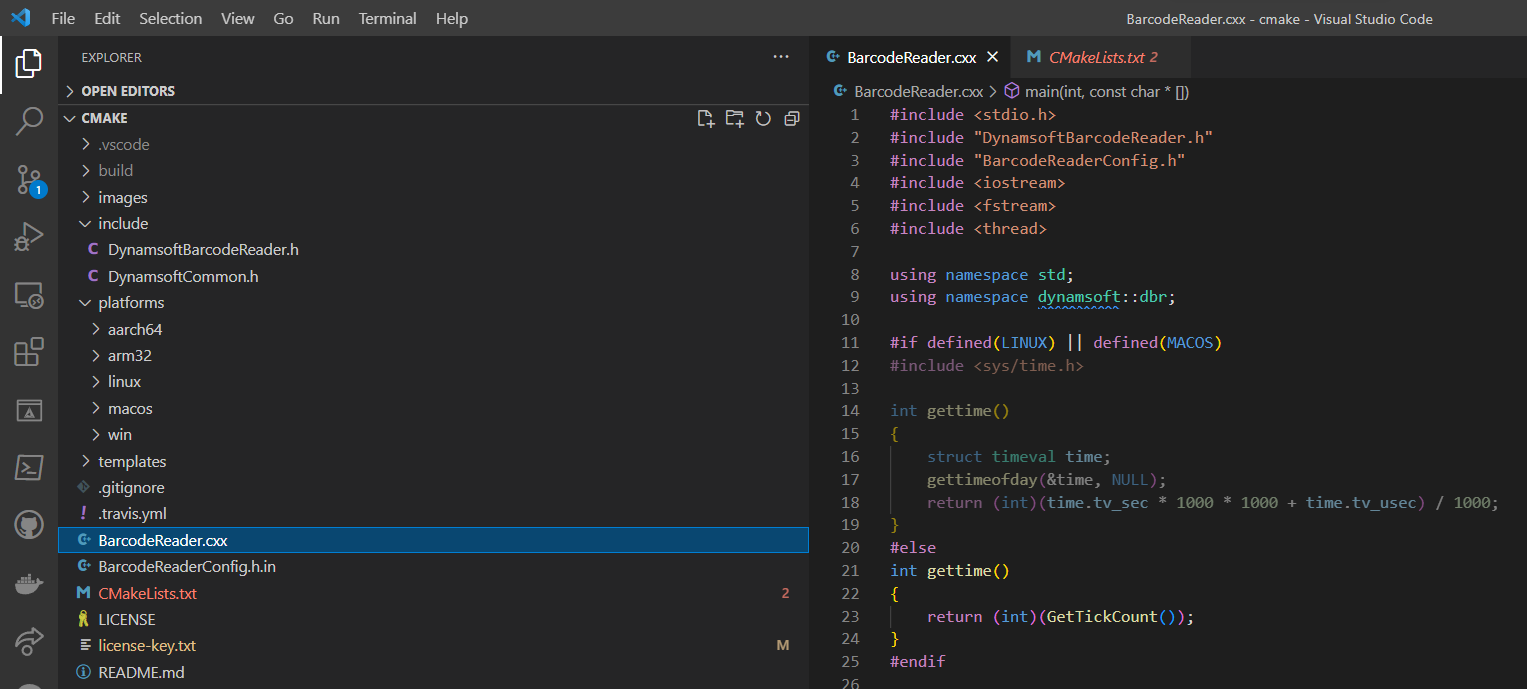This screenshot has width=1527, height=689.
Task: Expand the templates folder
Action: [x=132, y=462]
